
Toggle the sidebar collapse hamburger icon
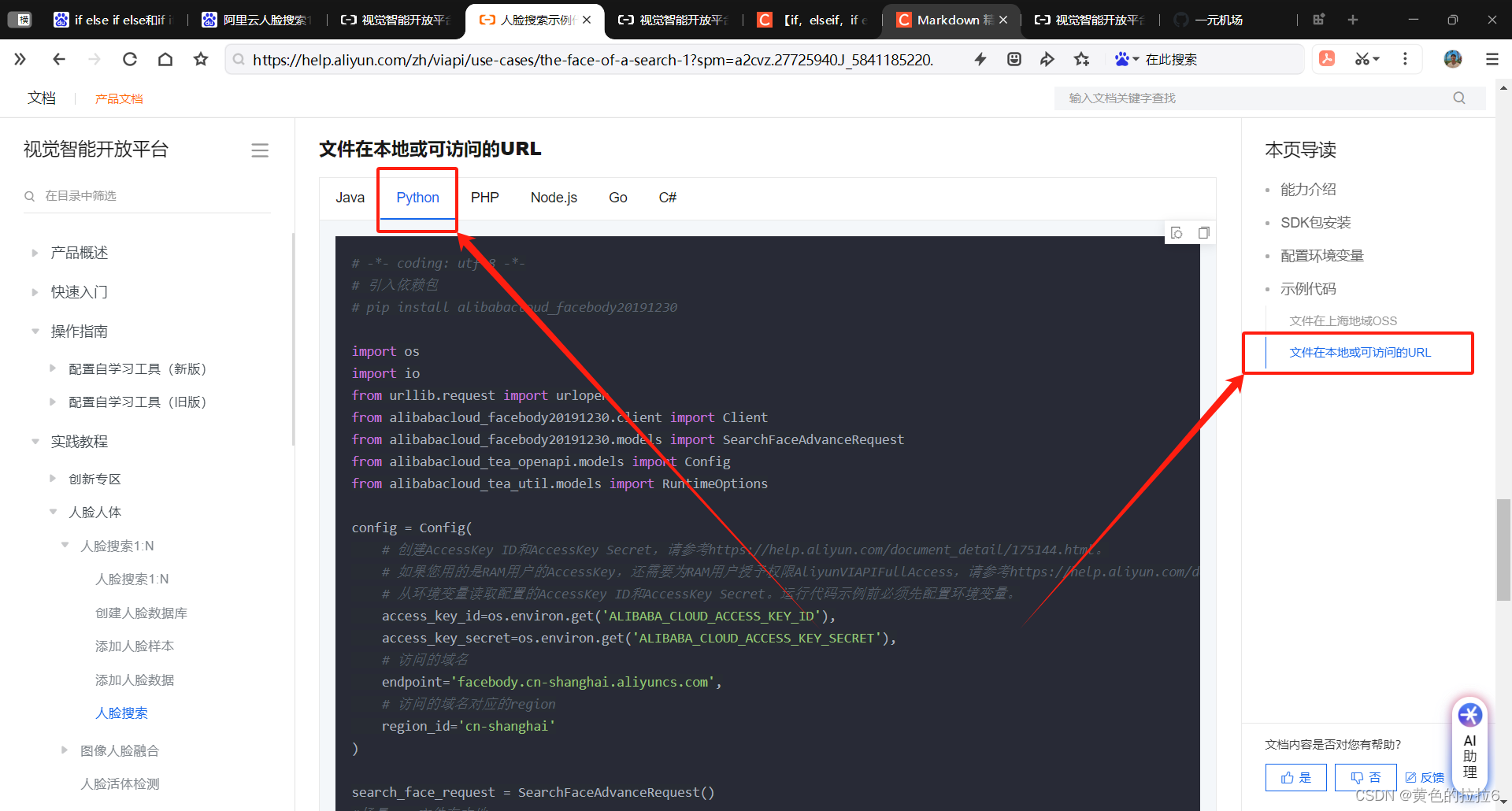point(260,150)
